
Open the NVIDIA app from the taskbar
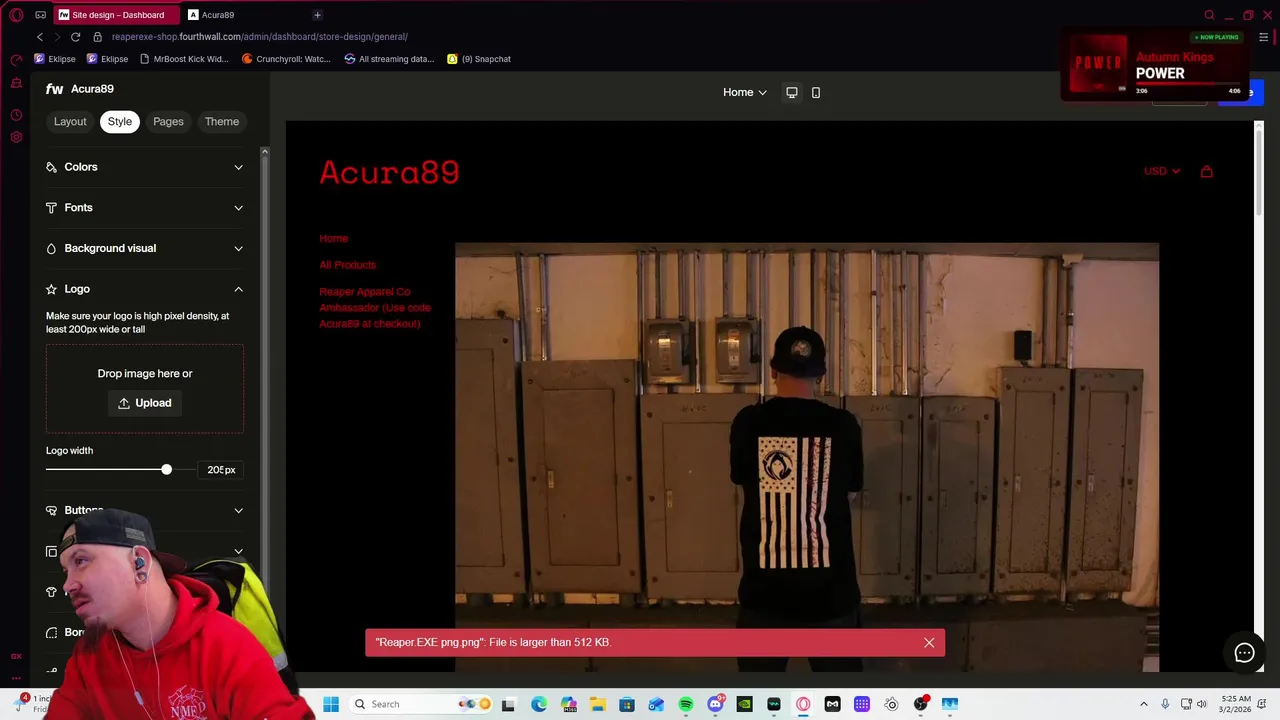click(x=744, y=704)
